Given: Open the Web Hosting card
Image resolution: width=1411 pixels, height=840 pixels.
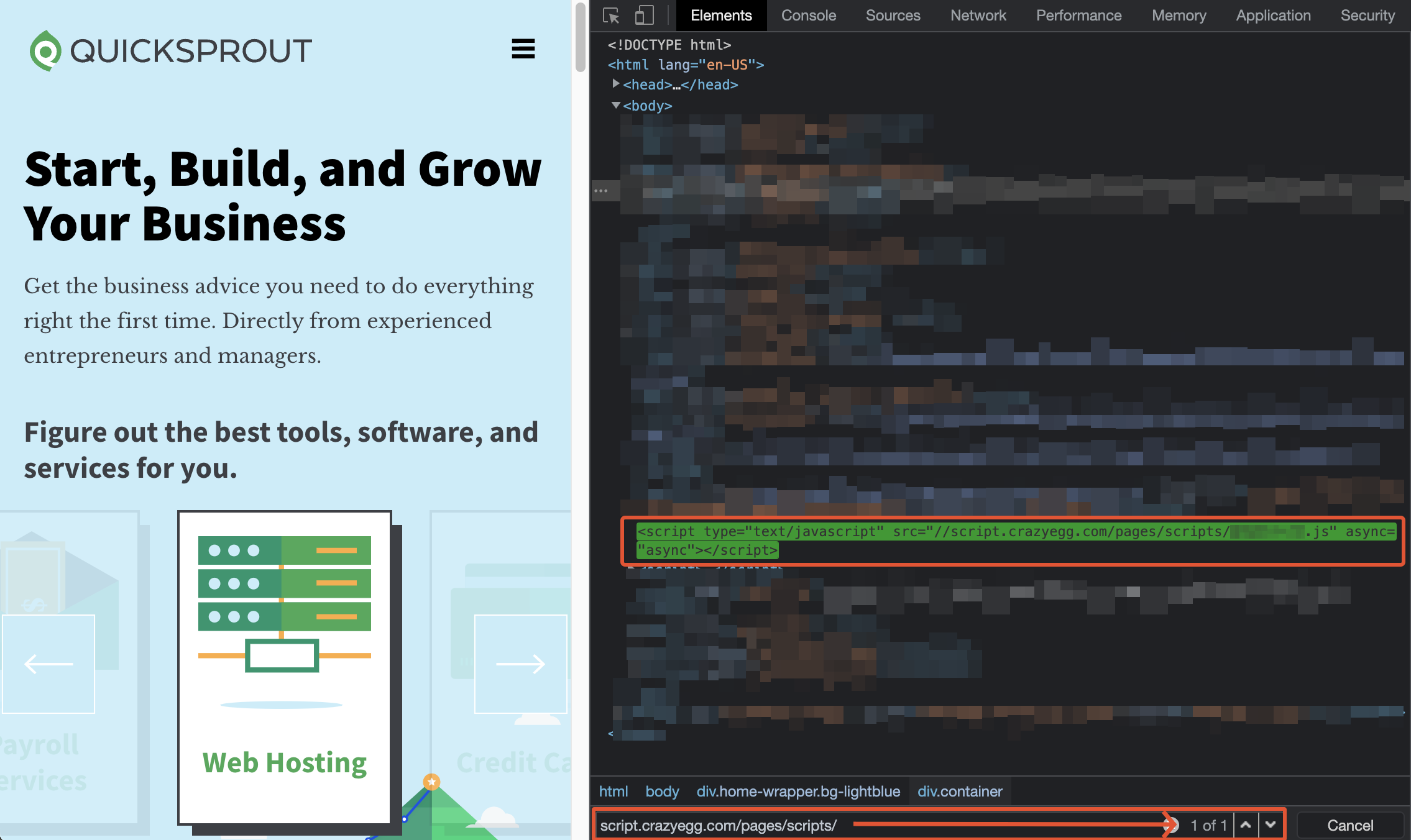Looking at the screenshot, I should tap(285, 668).
